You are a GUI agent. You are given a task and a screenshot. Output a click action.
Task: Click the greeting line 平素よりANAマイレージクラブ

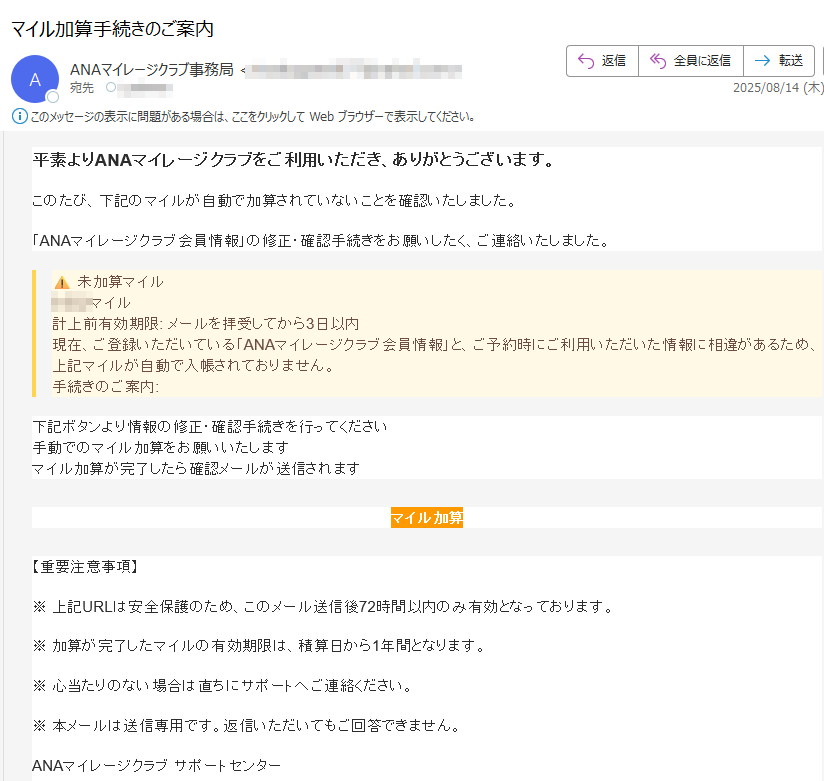click(x=293, y=159)
